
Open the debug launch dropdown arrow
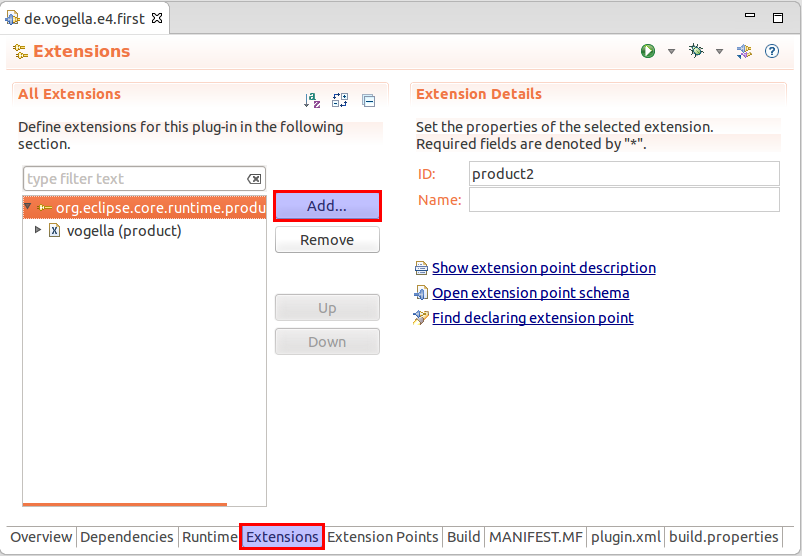point(719,51)
